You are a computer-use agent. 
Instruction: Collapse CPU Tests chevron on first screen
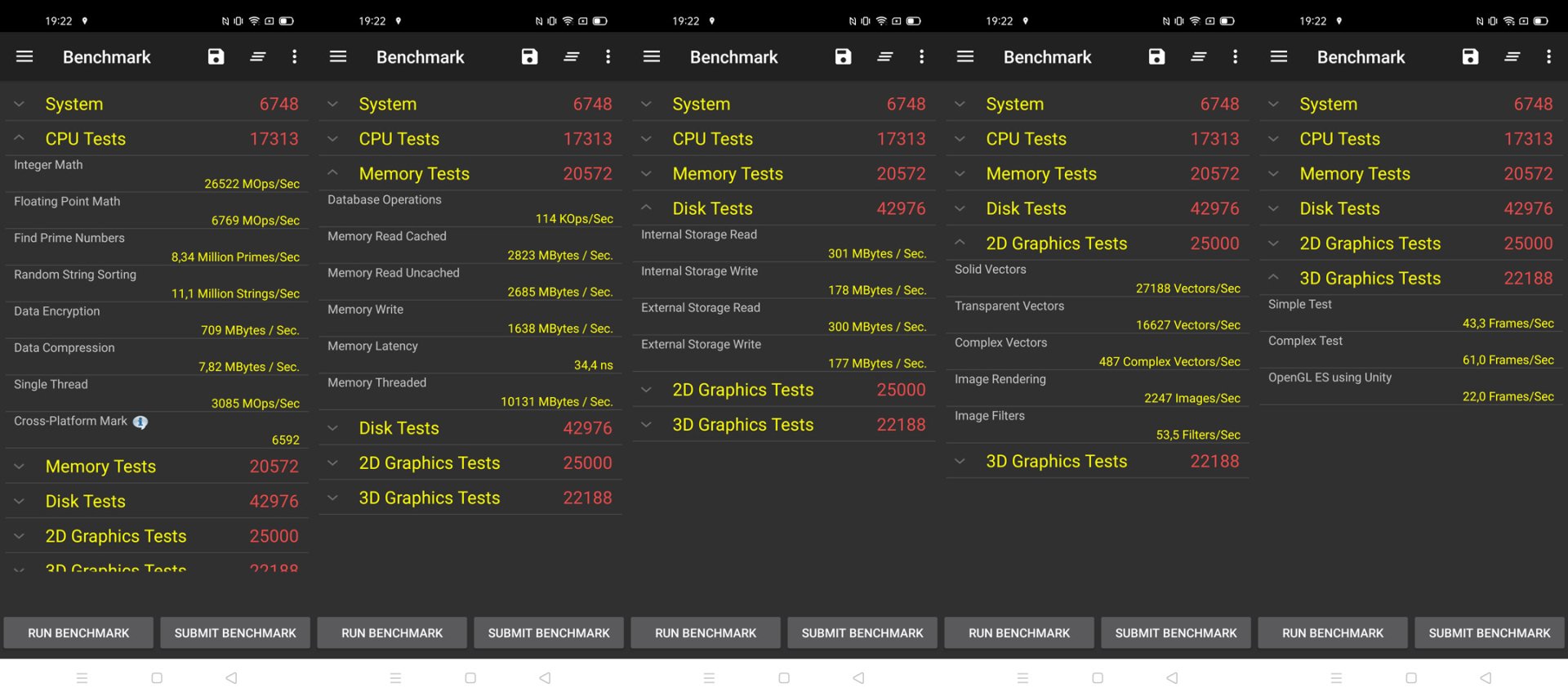(19, 138)
